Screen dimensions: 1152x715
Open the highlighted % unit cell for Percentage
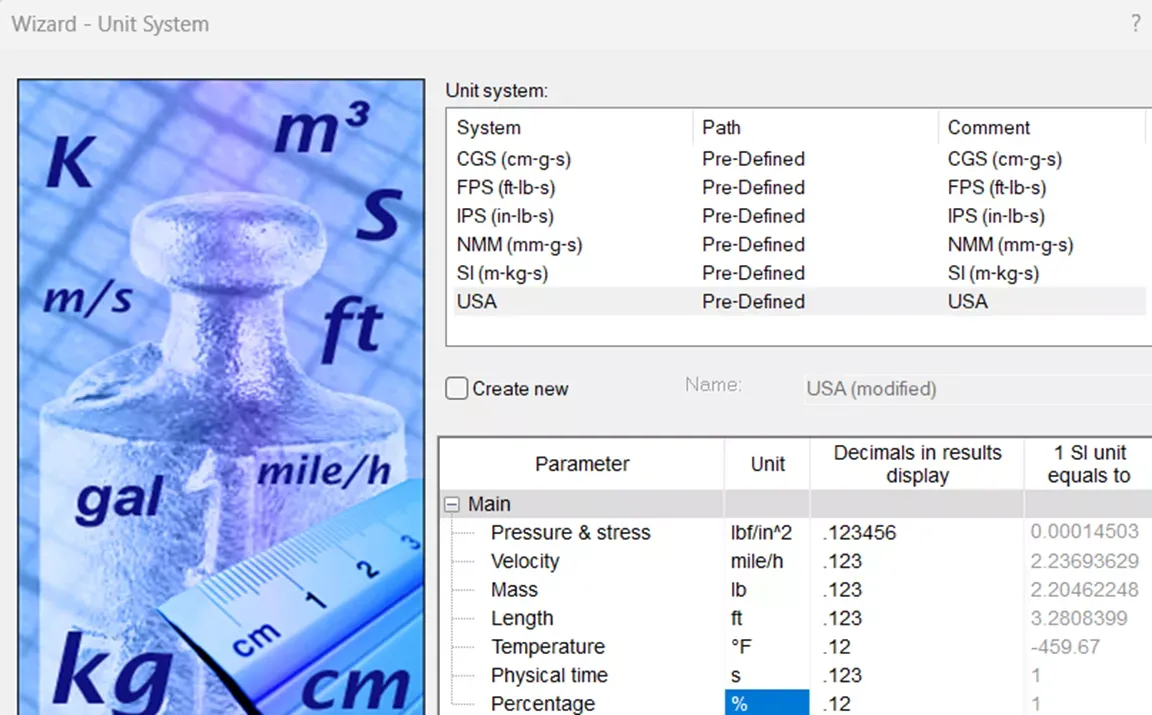tap(767, 703)
